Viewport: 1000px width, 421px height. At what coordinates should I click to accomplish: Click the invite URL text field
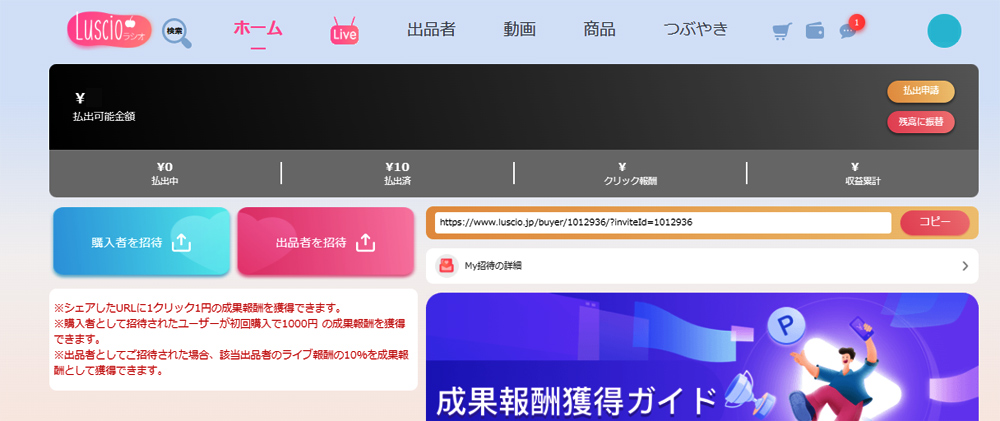[661, 222]
